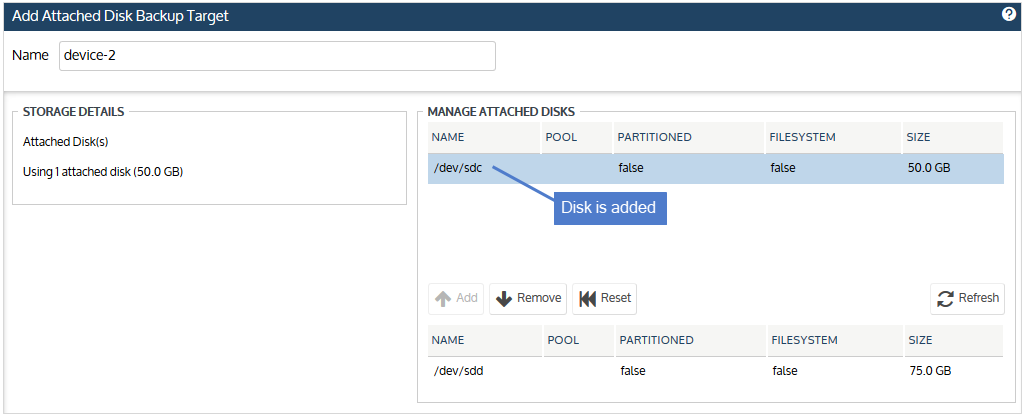This screenshot has width=1025, height=417.
Task: Click the grayed Add up-arrow icon
Action: (x=443, y=299)
